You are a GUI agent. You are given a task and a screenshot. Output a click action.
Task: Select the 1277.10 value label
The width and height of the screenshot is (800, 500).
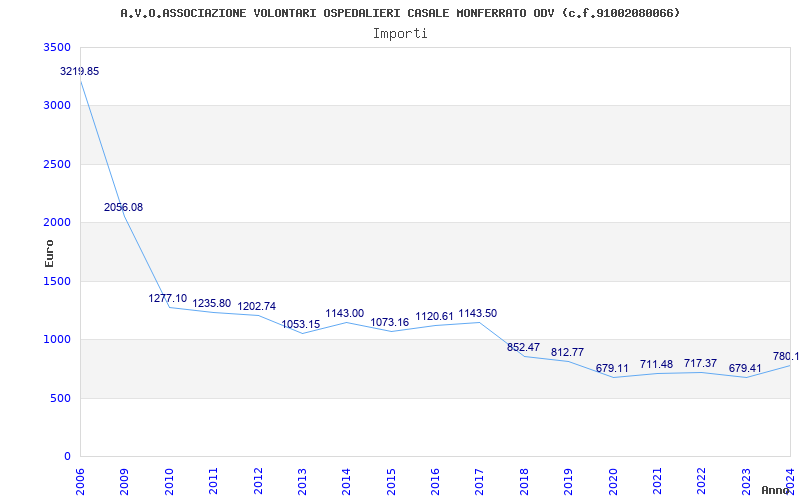pos(168,298)
